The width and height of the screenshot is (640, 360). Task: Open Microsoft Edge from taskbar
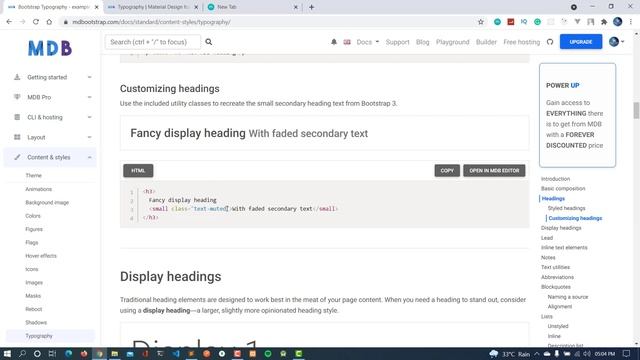69,354
